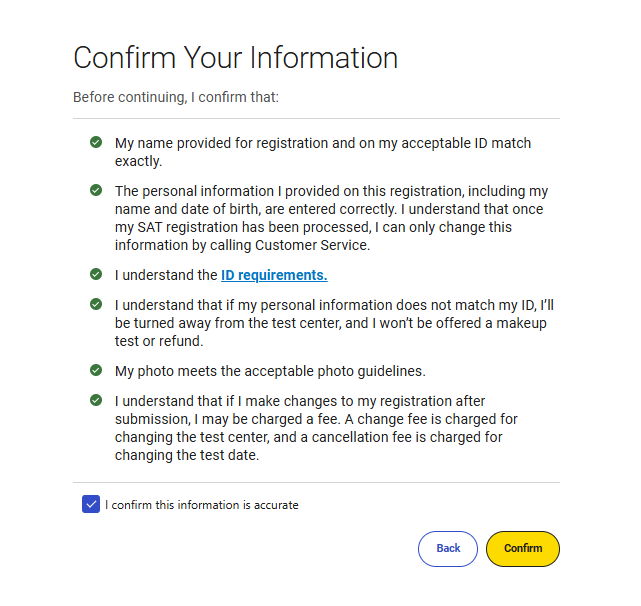The height and width of the screenshot is (606, 641).
Task: Click the cancellation fee statement text
Action: [x=316, y=428]
